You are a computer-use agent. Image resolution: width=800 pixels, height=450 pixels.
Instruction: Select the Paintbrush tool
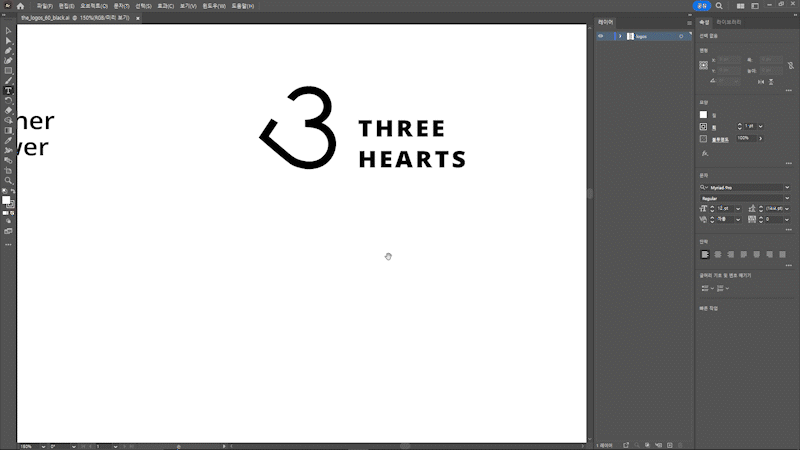8,81
